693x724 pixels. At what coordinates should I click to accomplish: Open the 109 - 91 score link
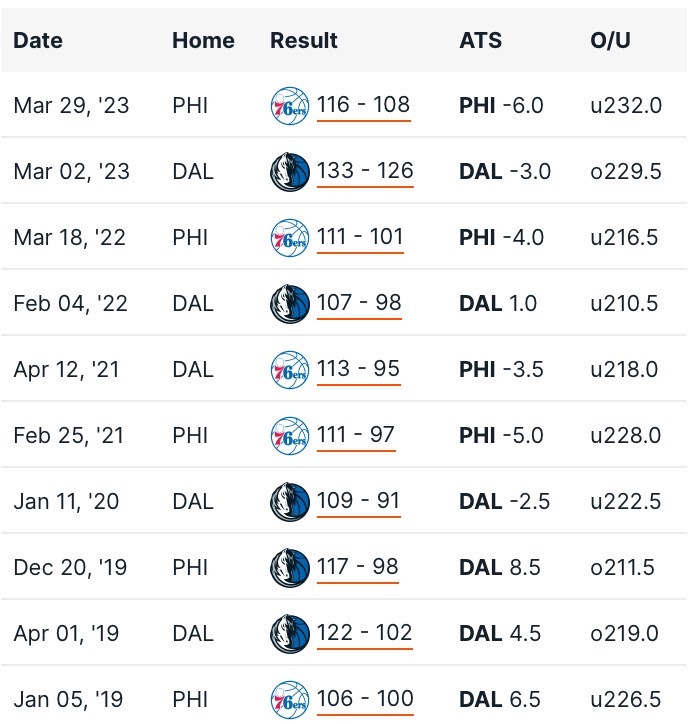(358, 501)
